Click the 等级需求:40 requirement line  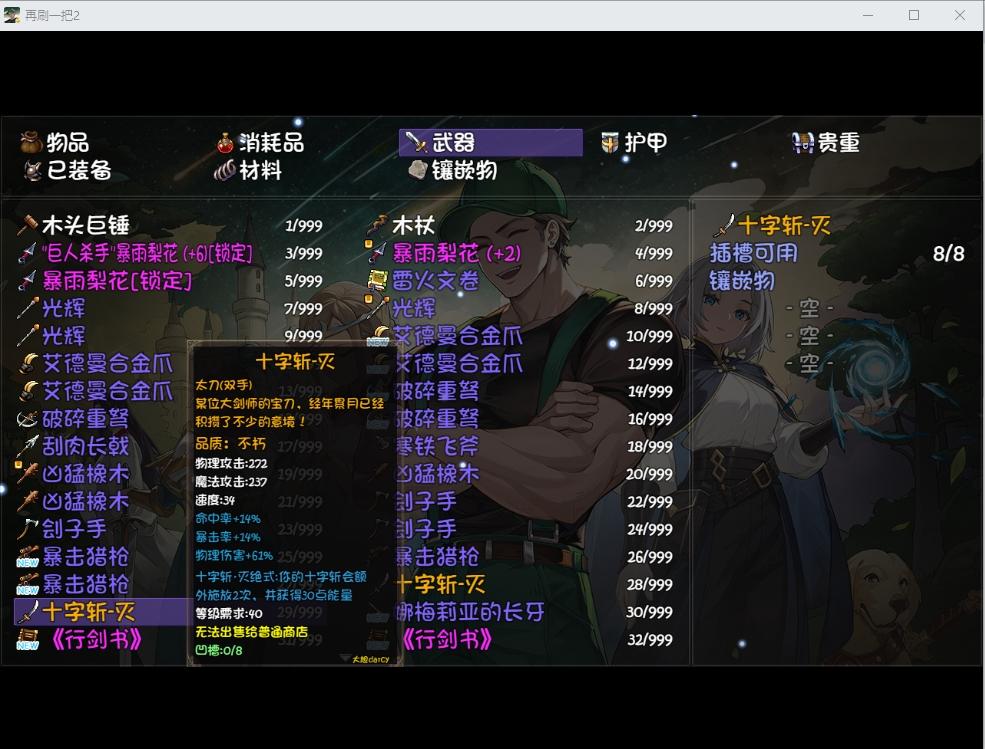tap(229, 613)
